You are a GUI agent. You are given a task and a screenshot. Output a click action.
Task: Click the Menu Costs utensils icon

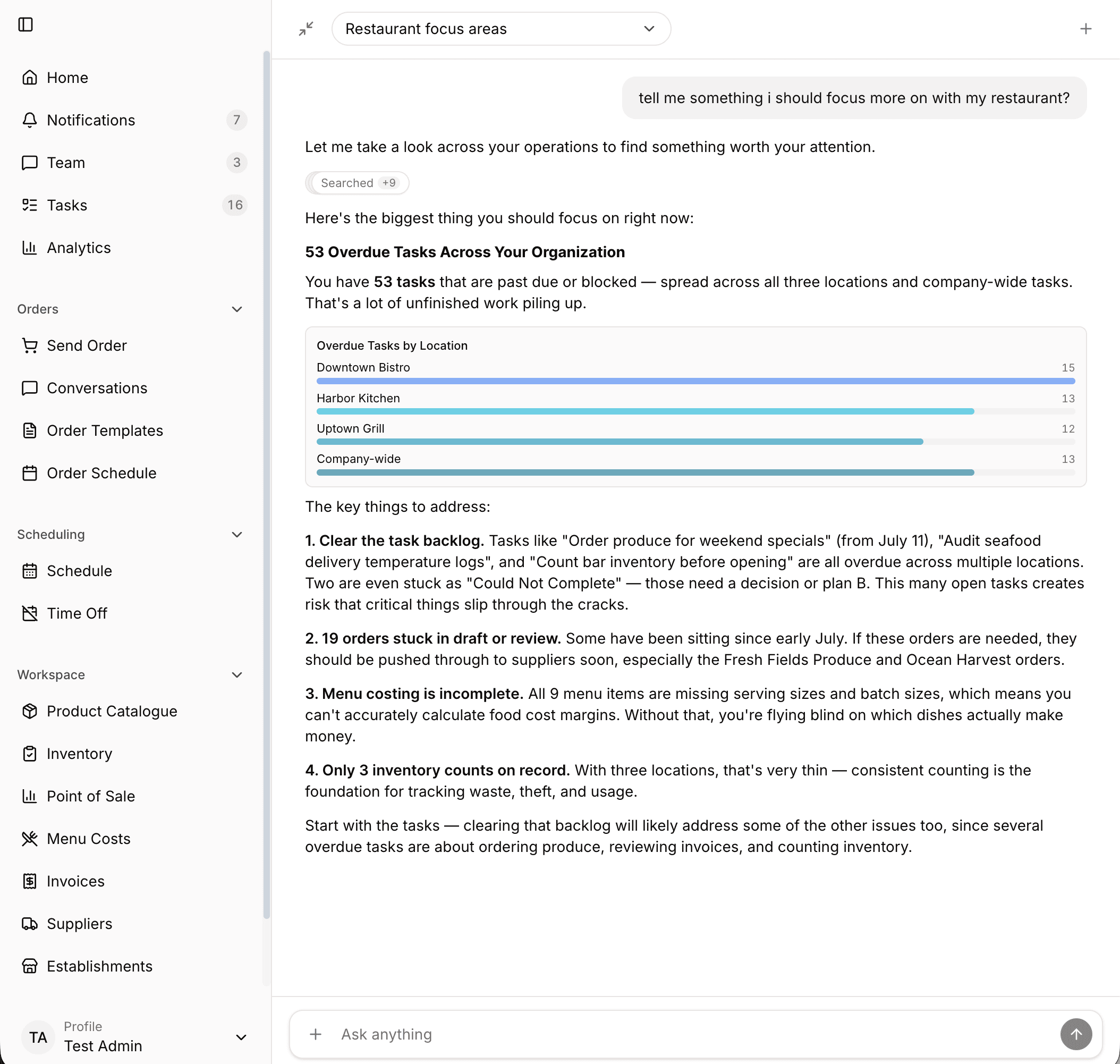click(30, 838)
